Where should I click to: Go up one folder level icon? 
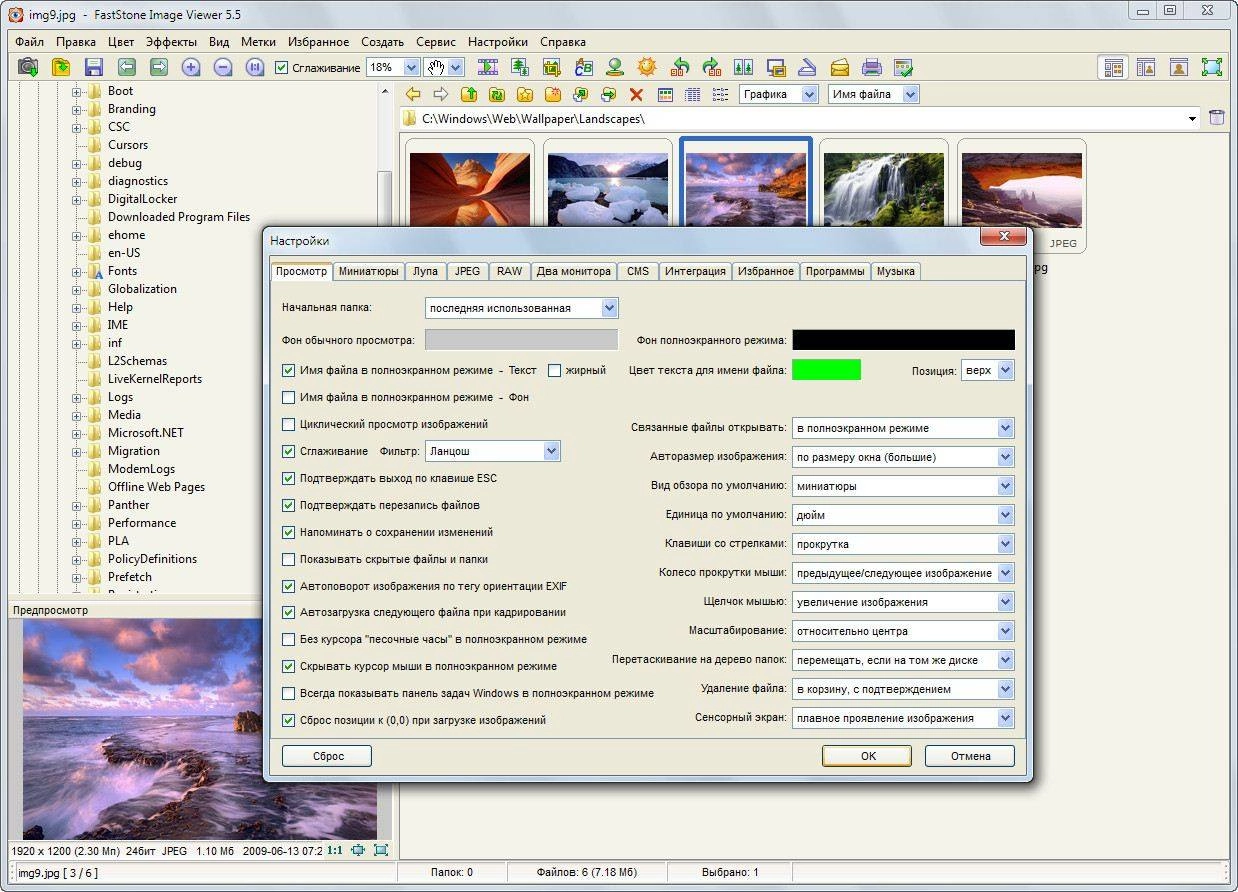(469, 94)
